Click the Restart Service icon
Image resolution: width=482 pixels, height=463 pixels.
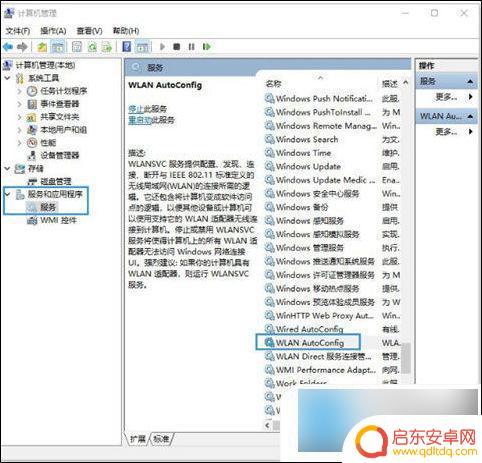[207, 47]
